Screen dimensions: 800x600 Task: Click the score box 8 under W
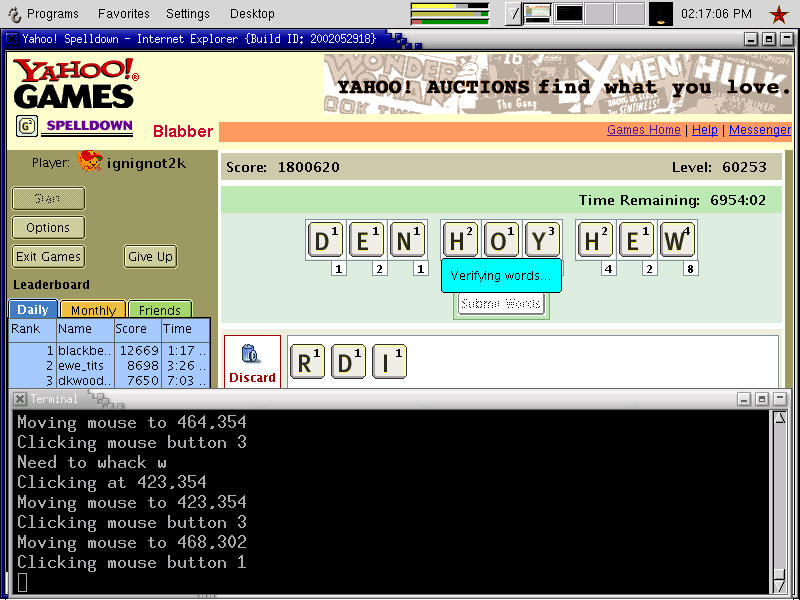point(690,269)
